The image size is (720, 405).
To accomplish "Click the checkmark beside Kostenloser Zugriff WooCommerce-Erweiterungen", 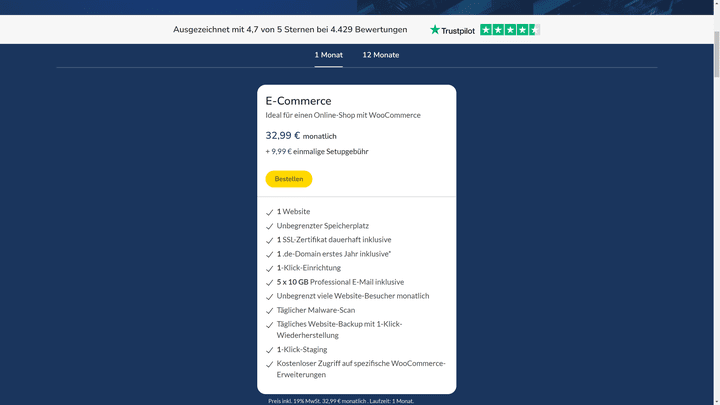I will (x=270, y=364).
